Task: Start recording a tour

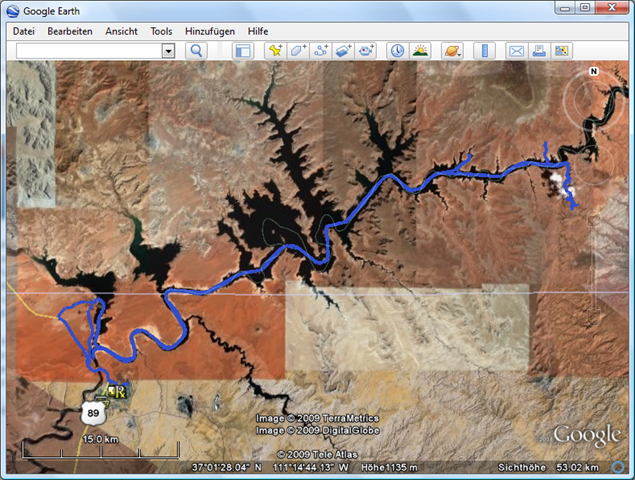Action: point(367,50)
